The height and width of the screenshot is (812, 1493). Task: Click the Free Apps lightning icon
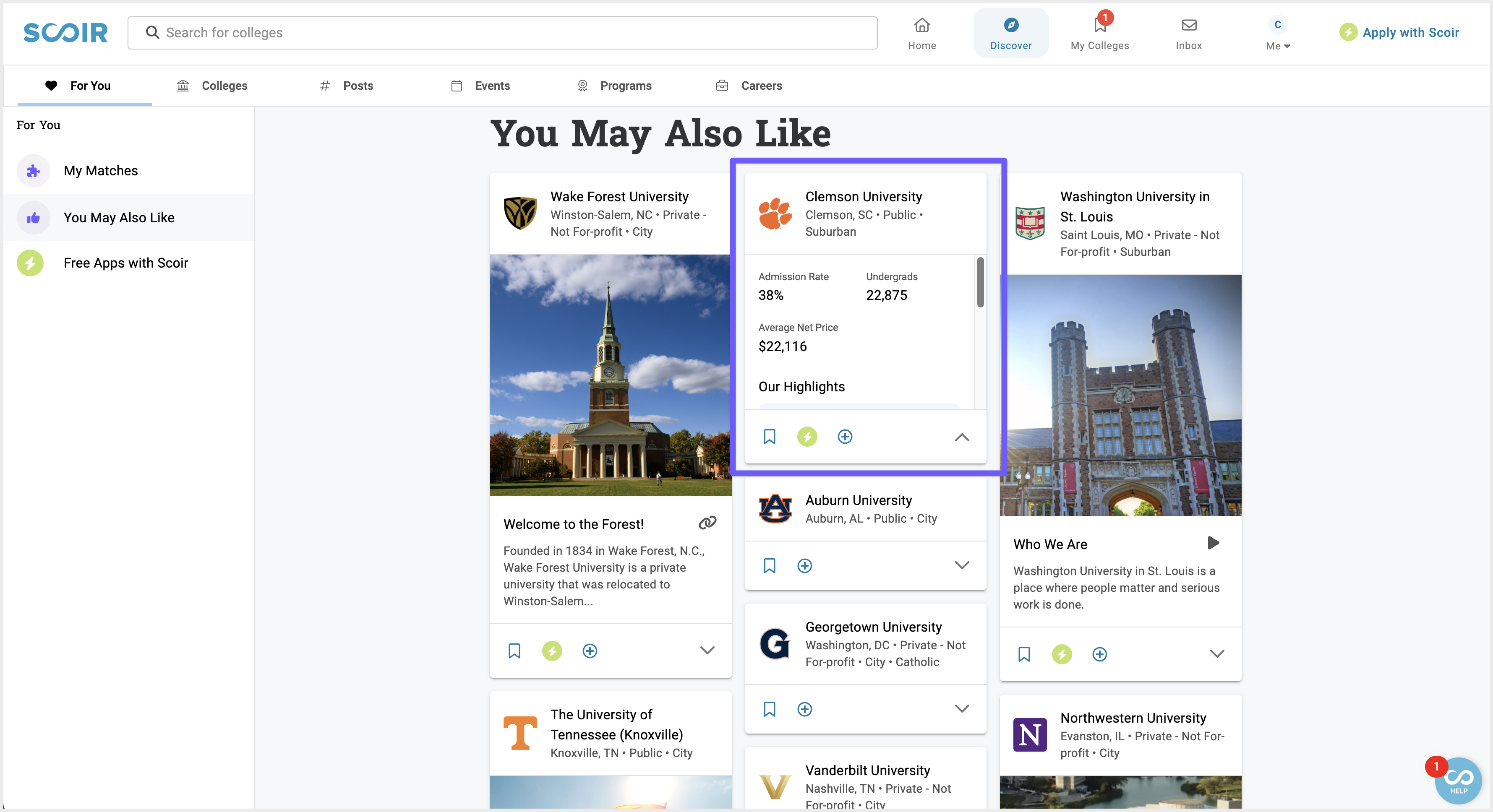click(30, 263)
